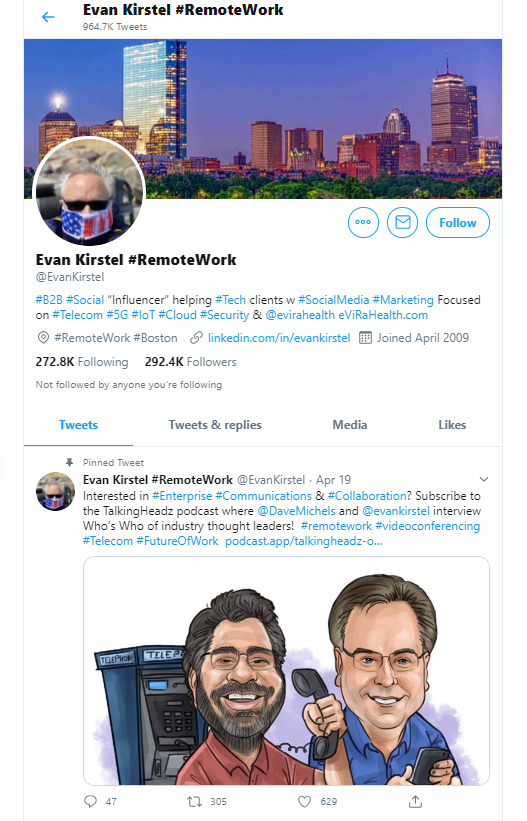Open the three-dot more options menu
Viewport: 527px width, 821px height.
pos(363,223)
